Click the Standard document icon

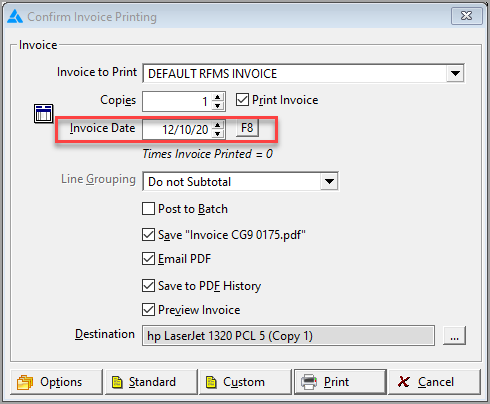coord(117,382)
